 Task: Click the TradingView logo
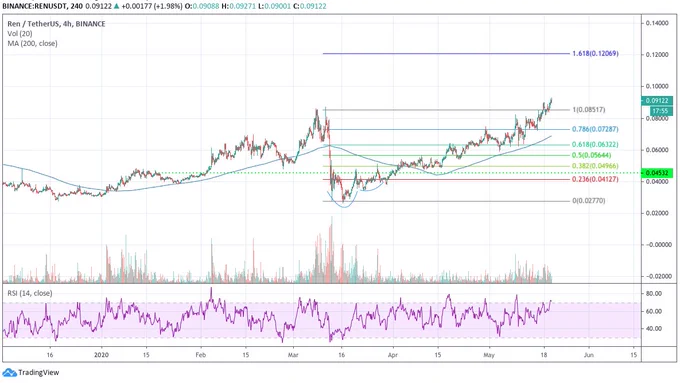(9, 373)
